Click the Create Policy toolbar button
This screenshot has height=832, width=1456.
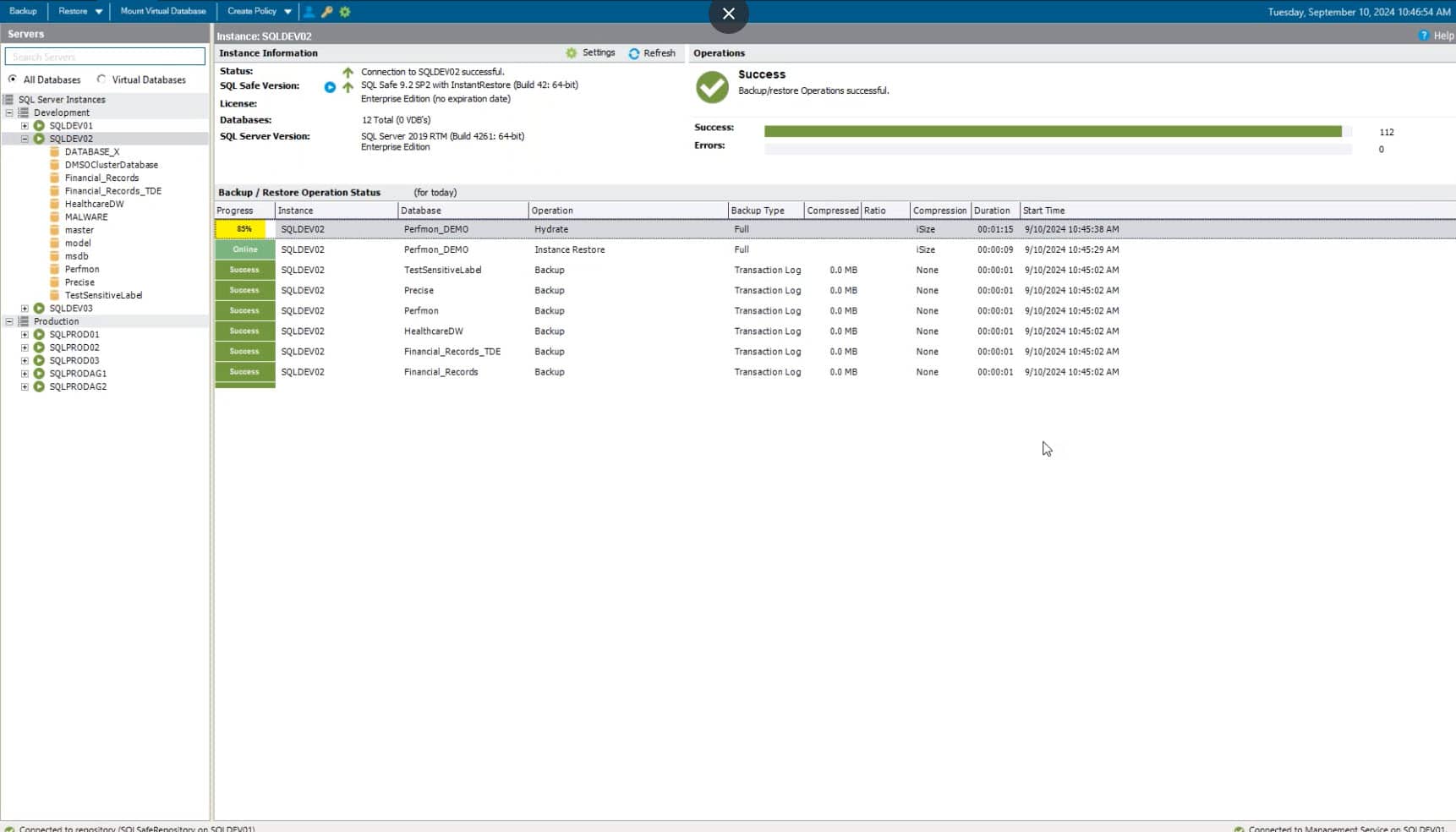point(252,11)
